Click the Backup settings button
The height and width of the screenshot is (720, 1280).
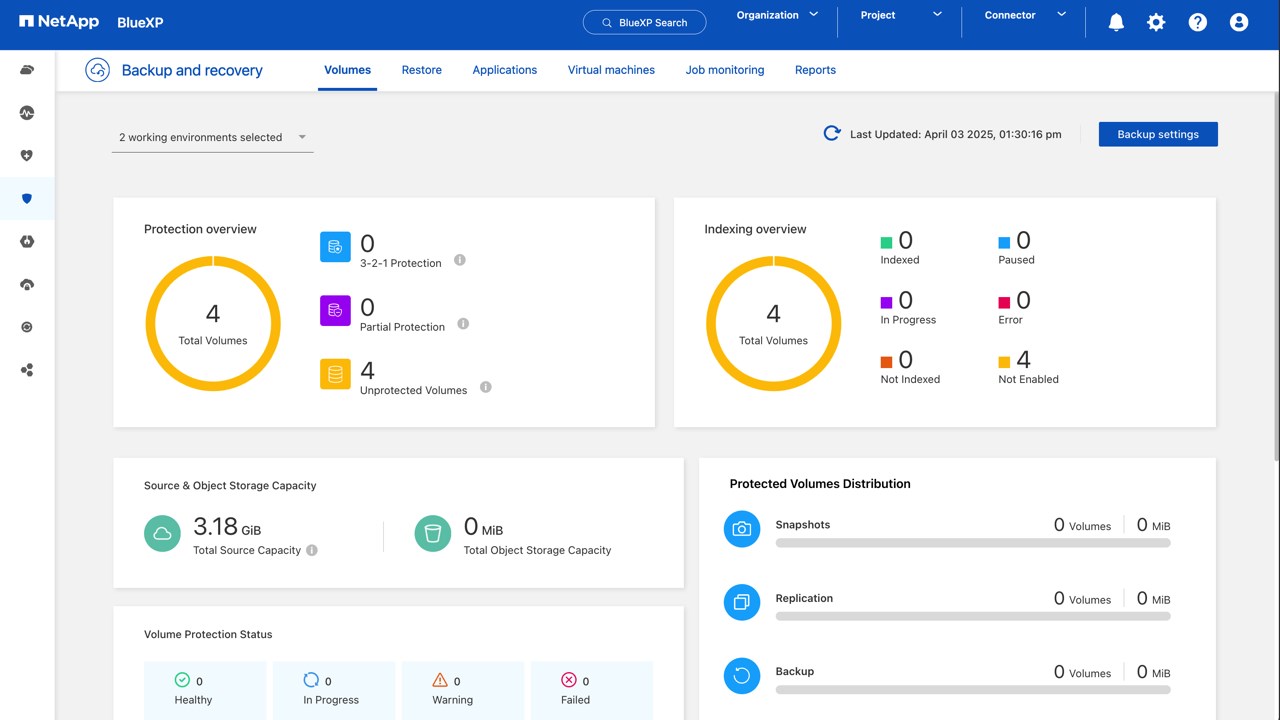[1157, 134]
